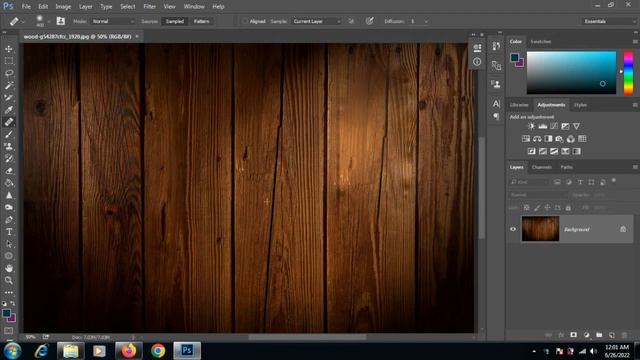Image resolution: width=640 pixels, height=360 pixels.
Task: Open the Mode dropdown set to Normal
Action: tap(113, 21)
